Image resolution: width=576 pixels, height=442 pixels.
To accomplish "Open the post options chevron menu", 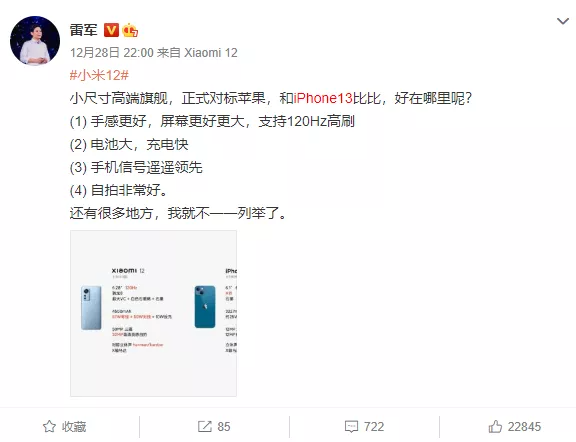I will click(562, 21).
